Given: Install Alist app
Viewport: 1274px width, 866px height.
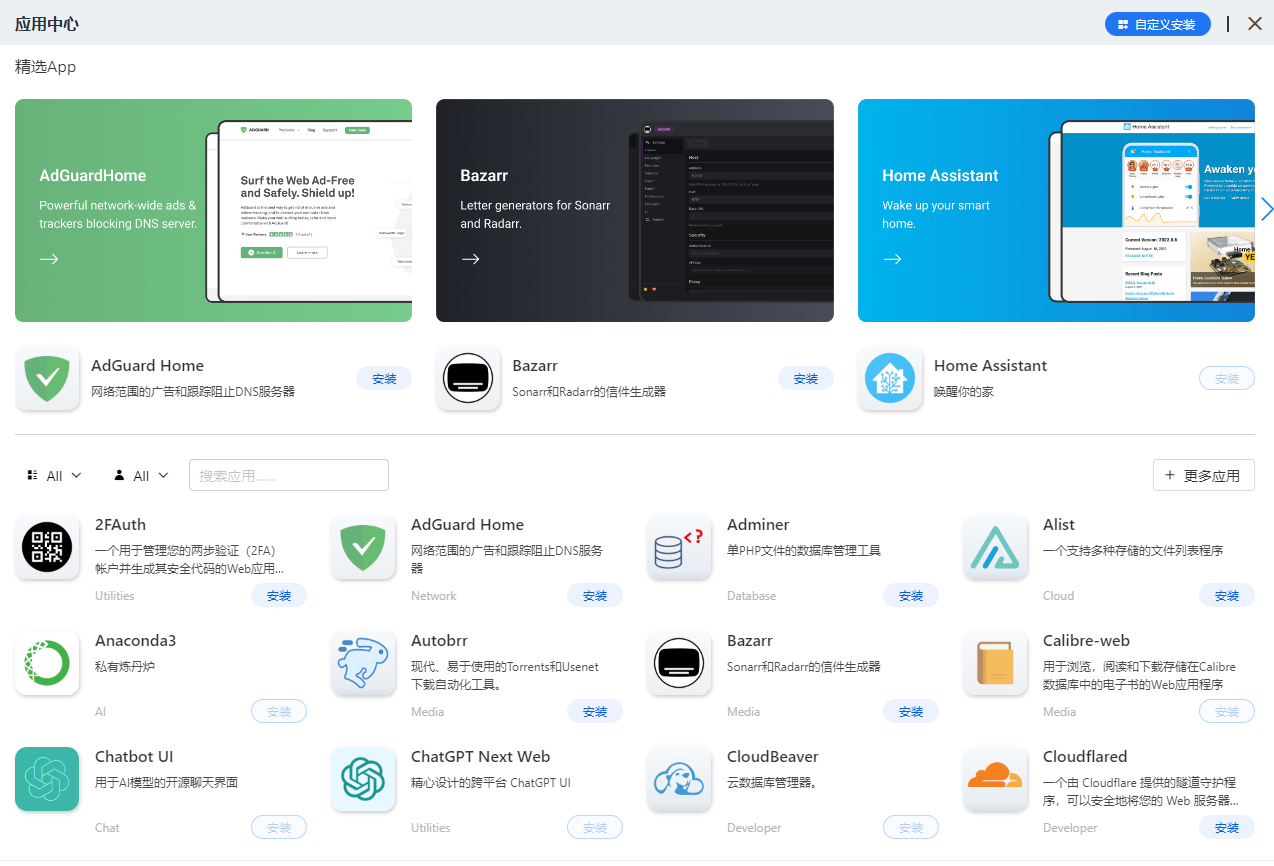Looking at the screenshot, I should [x=1227, y=595].
